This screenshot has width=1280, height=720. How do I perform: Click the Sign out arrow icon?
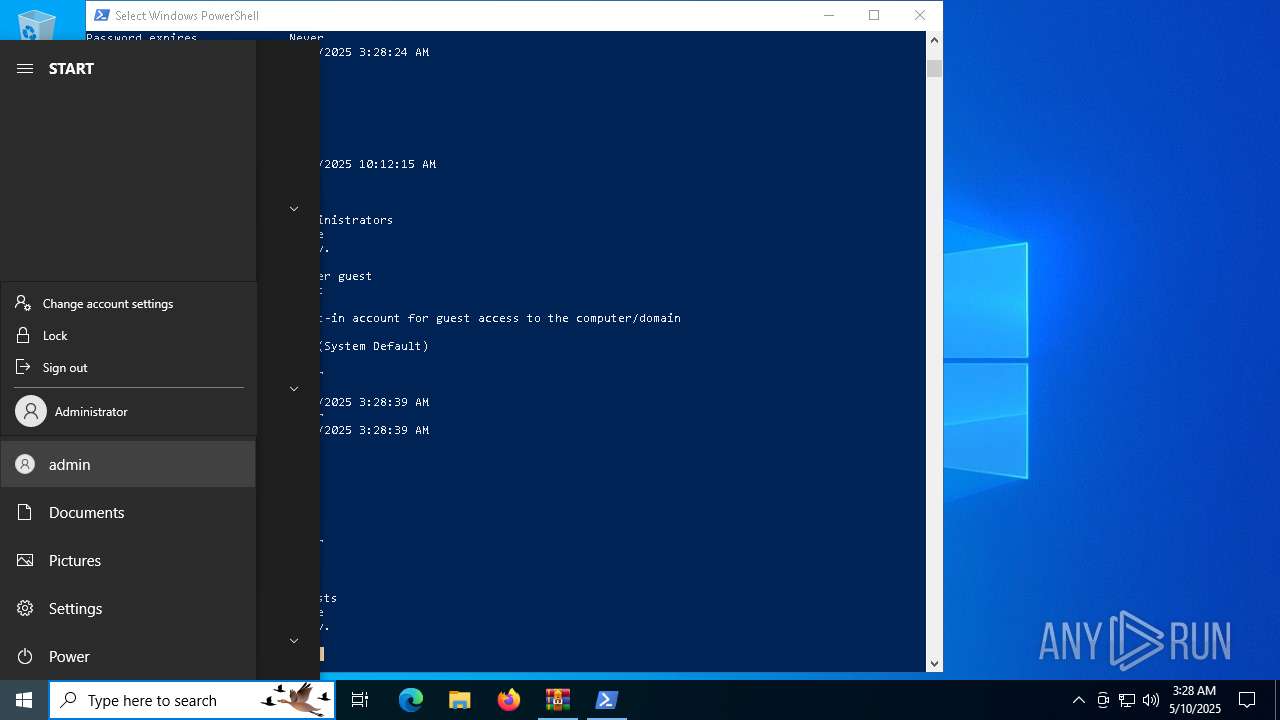(23, 367)
